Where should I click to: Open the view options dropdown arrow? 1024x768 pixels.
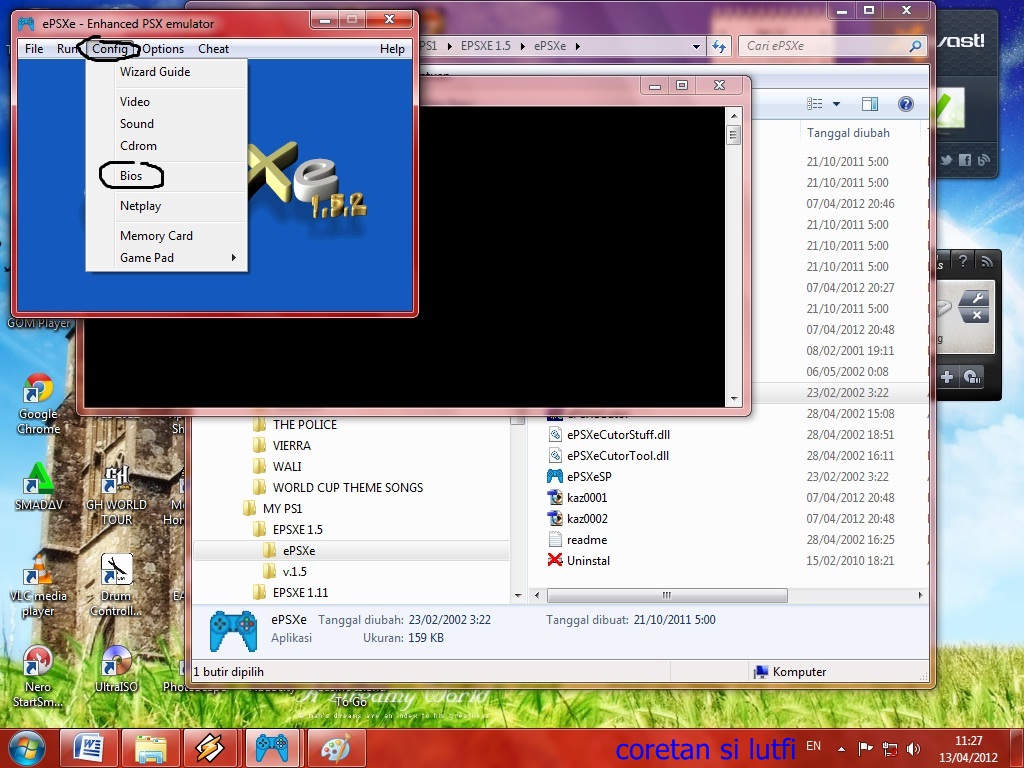836,104
